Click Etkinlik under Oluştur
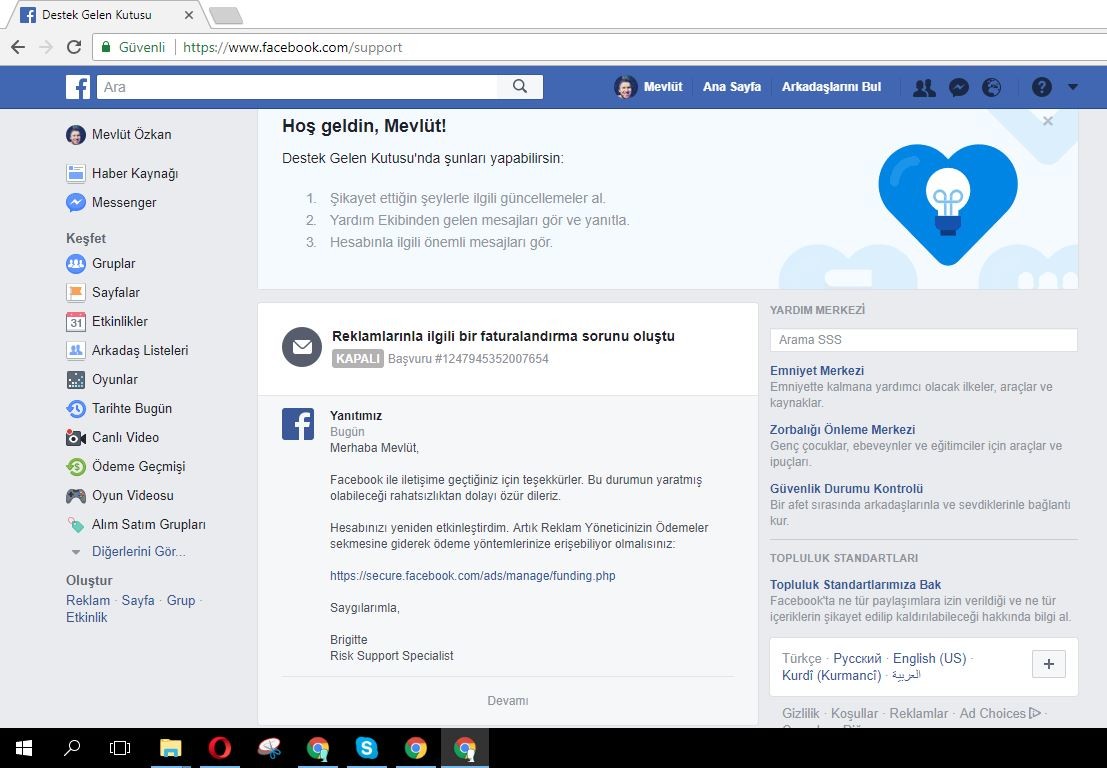This screenshot has height=768, width=1107. (87, 618)
